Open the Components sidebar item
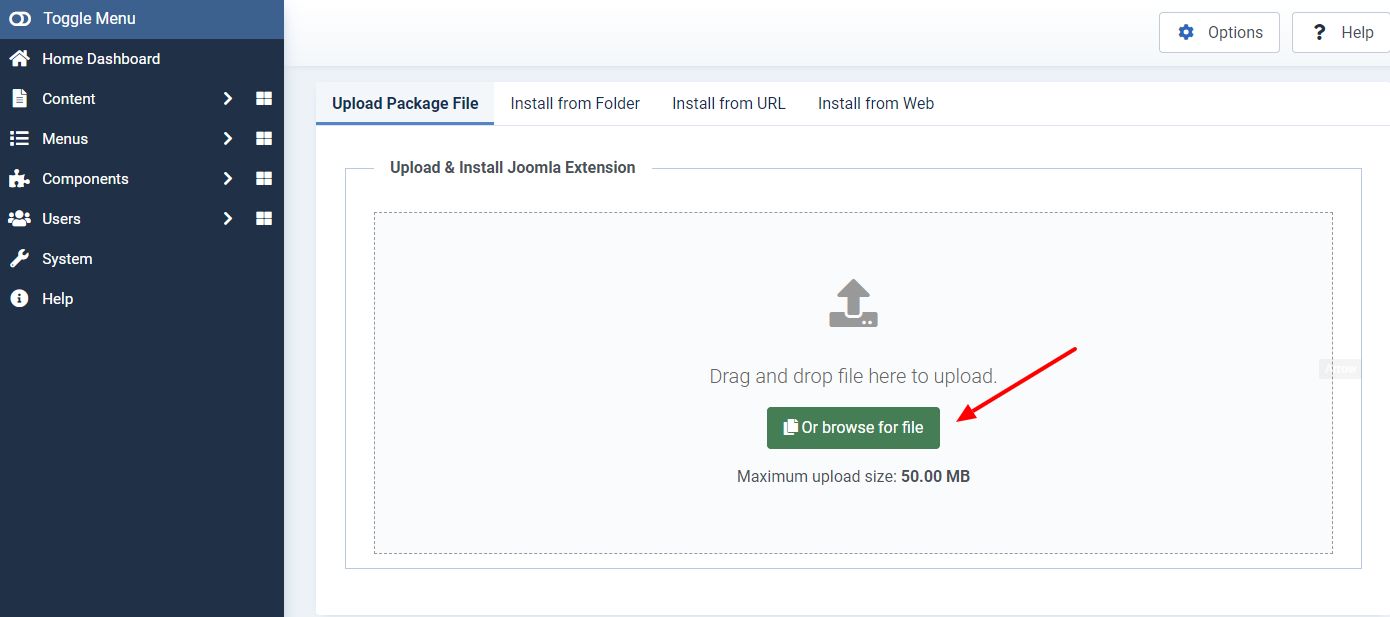This screenshot has height=617, width=1390. tap(85, 179)
